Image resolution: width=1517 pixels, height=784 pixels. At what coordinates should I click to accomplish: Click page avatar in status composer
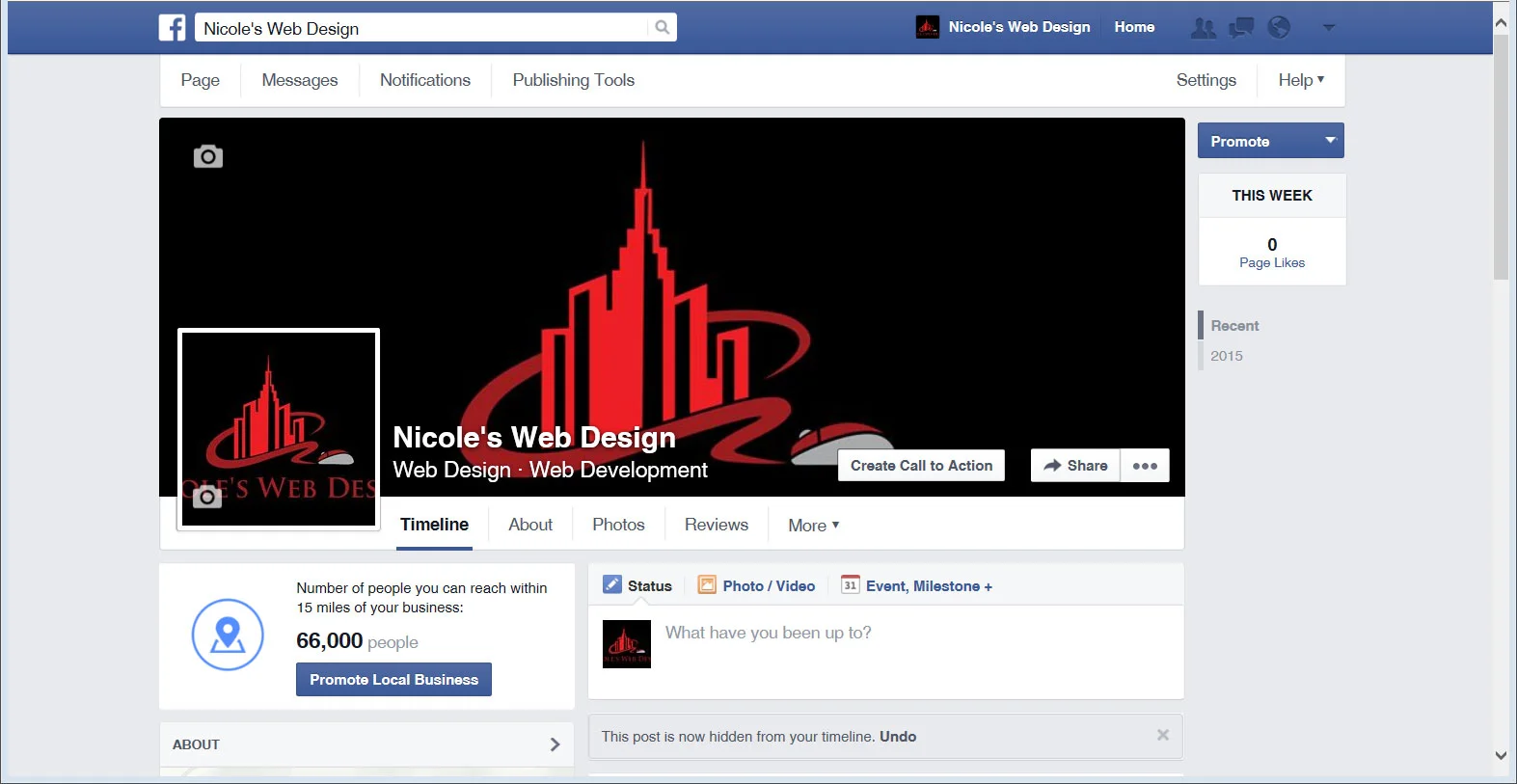[x=627, y=644]
